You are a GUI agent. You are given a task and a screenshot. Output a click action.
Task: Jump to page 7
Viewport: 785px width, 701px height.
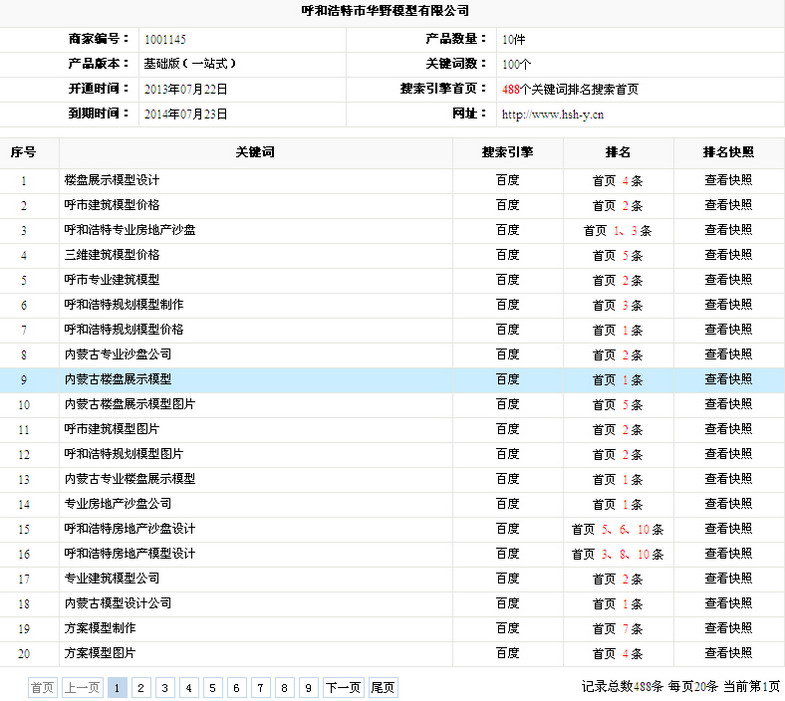tap(260, 687)
